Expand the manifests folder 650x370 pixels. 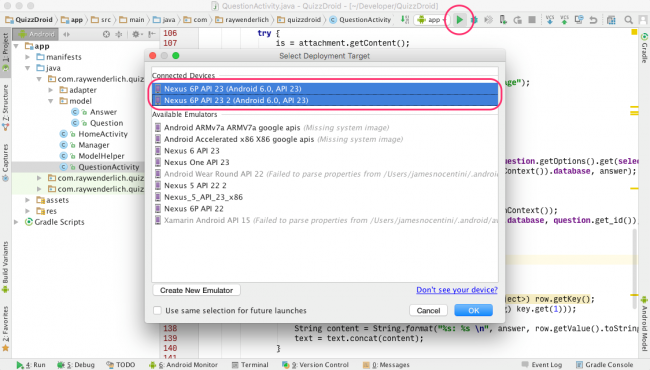click(27, 57)
